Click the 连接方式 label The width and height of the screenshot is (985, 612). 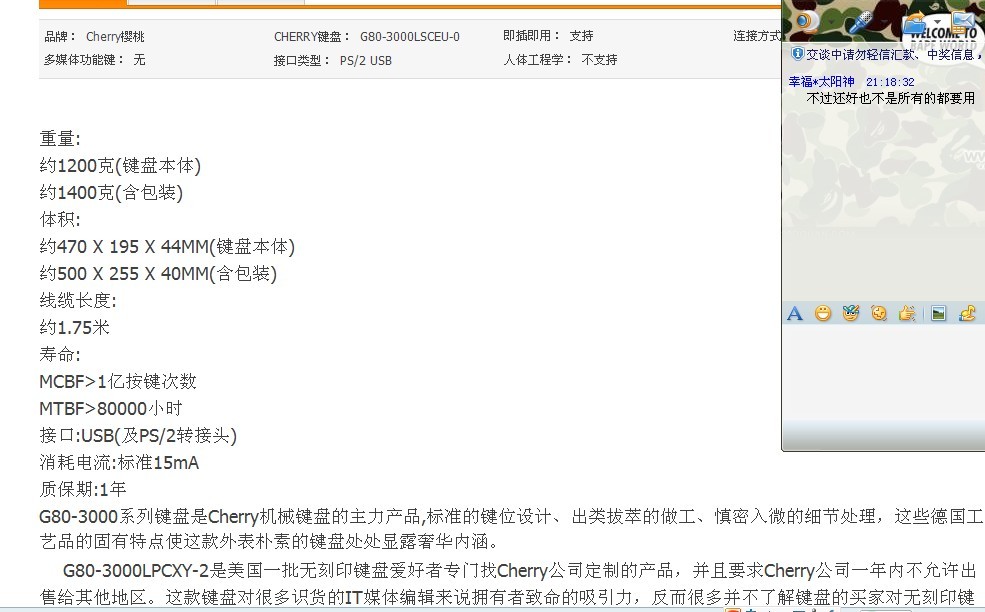757,36
